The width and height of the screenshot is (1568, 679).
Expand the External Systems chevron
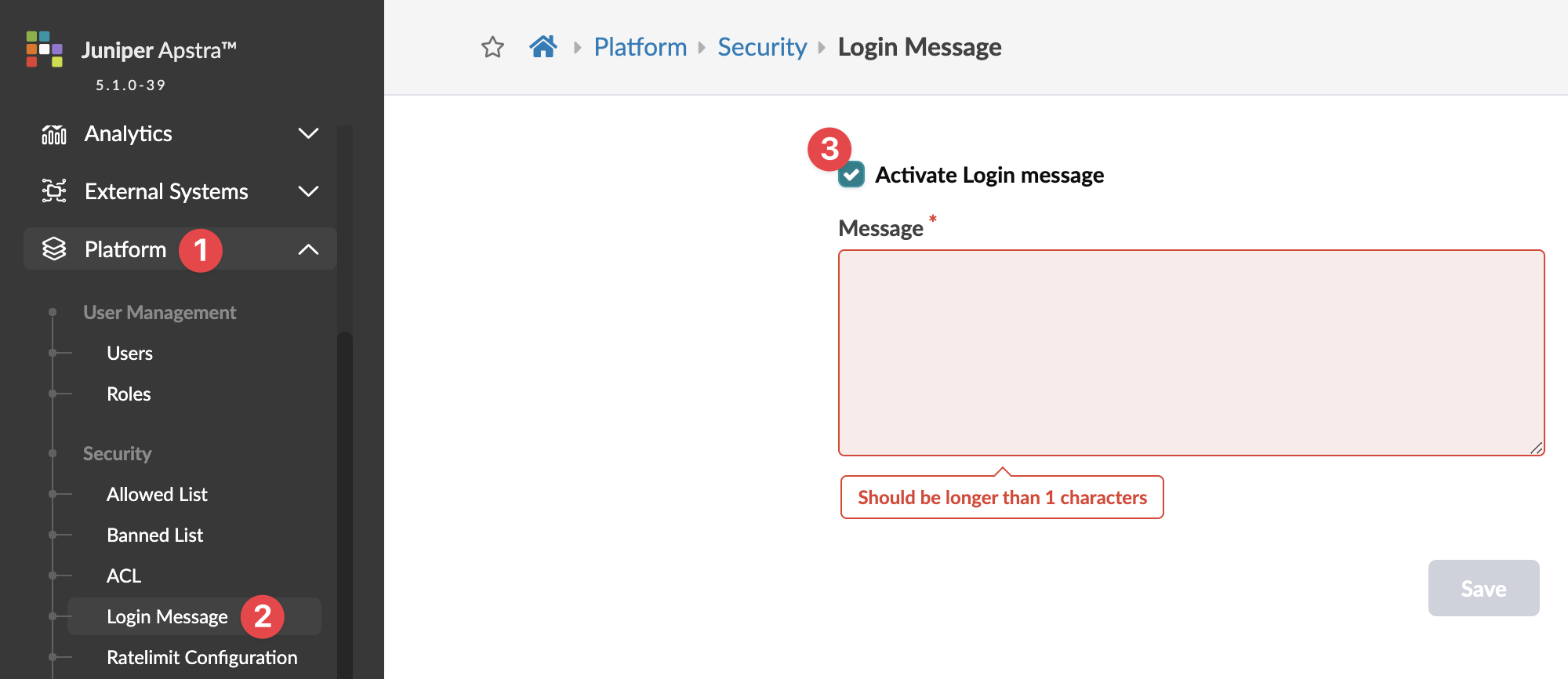pyautogui.click(x=308, y=191)
